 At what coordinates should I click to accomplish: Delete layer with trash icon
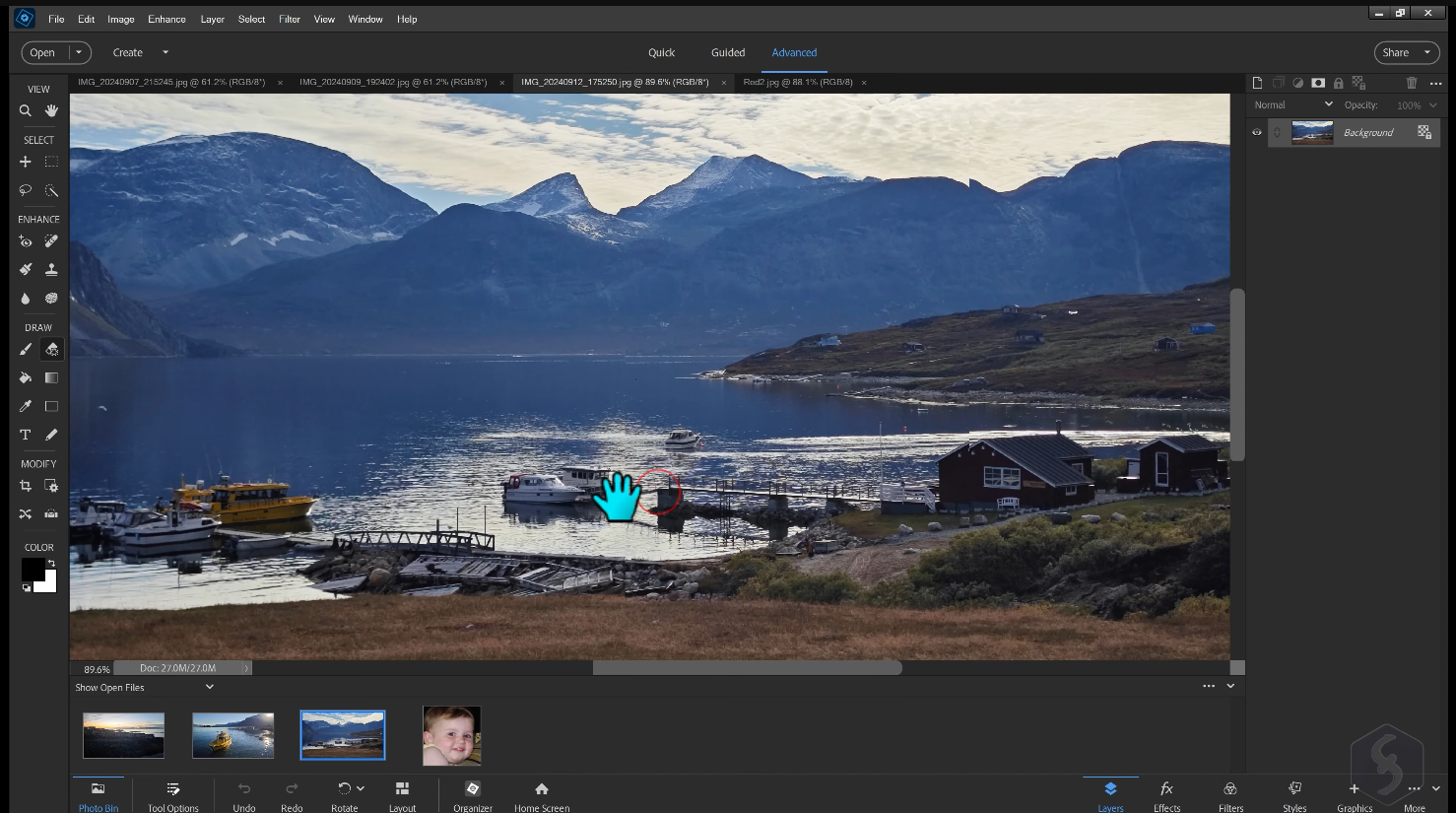(x=1412, y=83)
